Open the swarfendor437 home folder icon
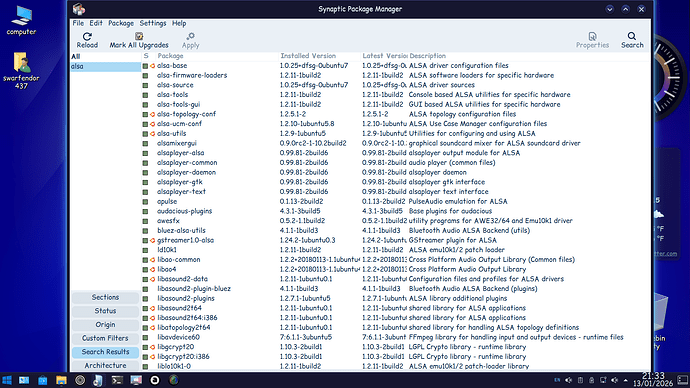The image size is (690, 388). [x=21, y=70]
